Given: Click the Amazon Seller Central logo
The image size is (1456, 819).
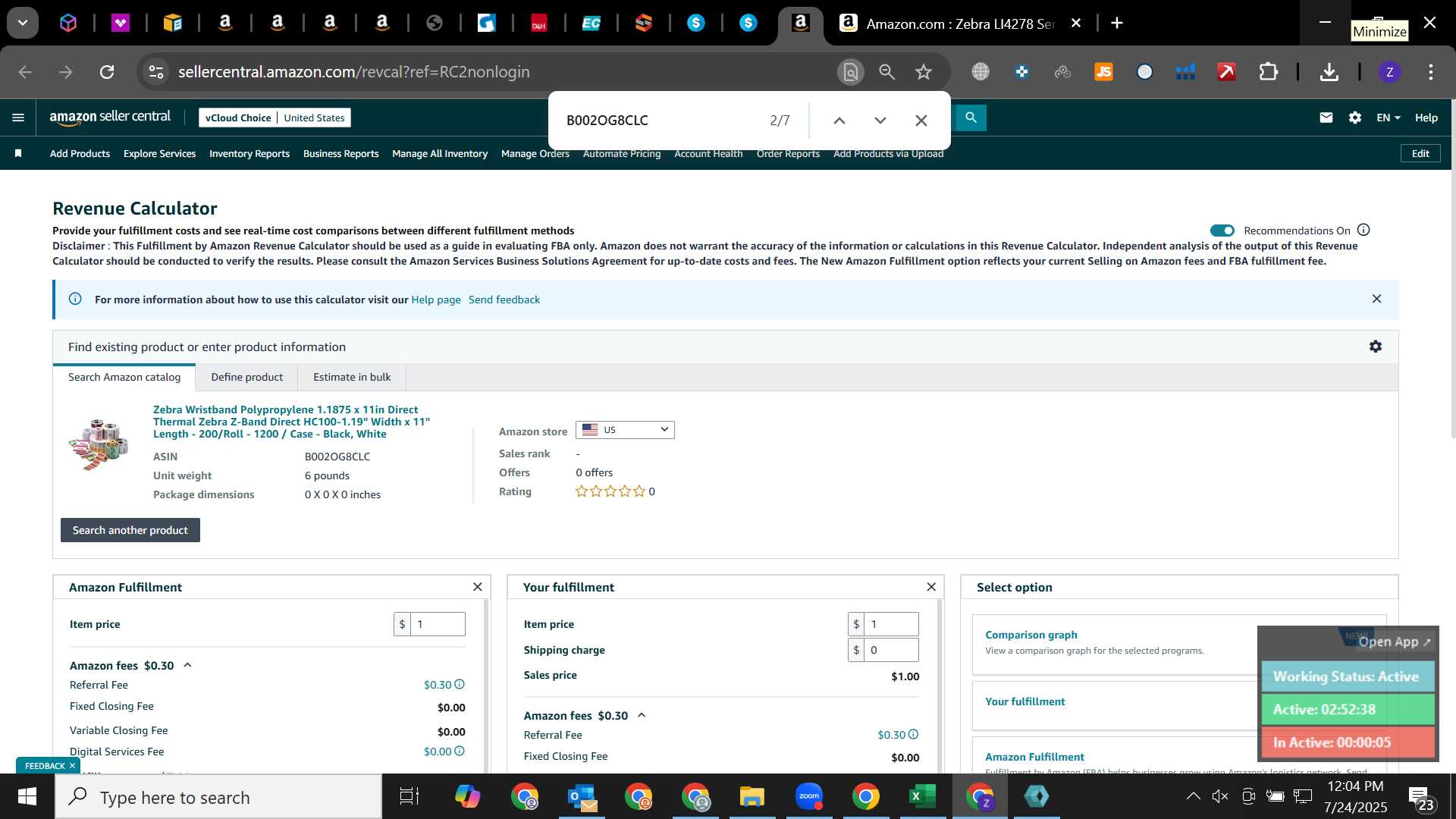Looking at the screenshot, I should [x=110, y=117].
